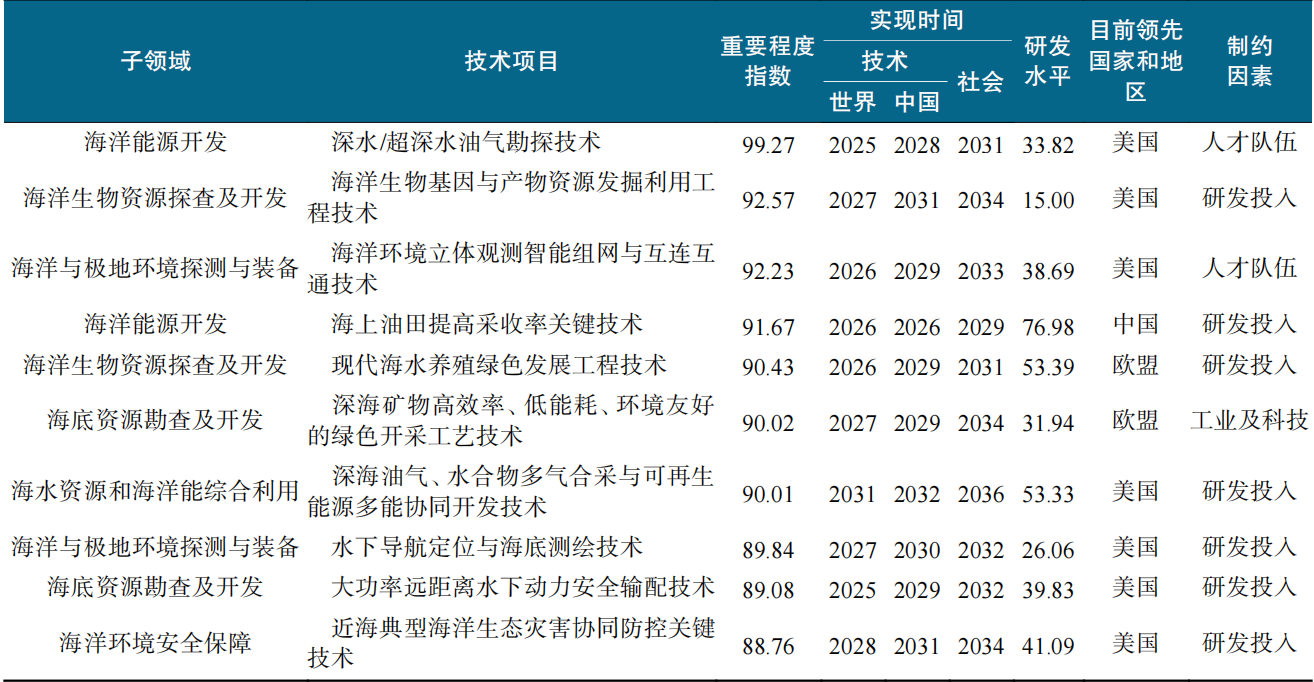This screenshot has width=1314, height=682.
Task: Click the 海水资源和海洋能综合利用 subfield cell
Action: pyautogui.click(x=155, y=491)
